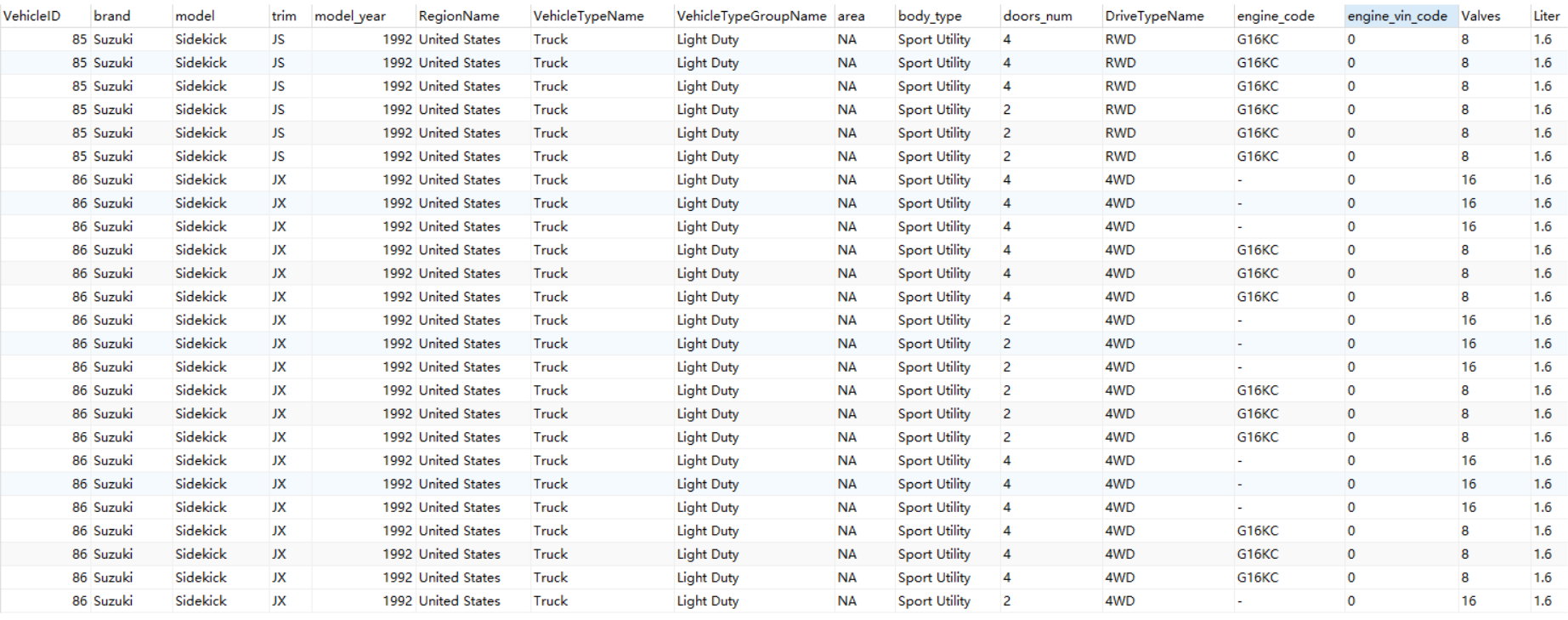This screenshot has width=1568, height=620.
Task: Click the area column header
Action: (851, 16)
